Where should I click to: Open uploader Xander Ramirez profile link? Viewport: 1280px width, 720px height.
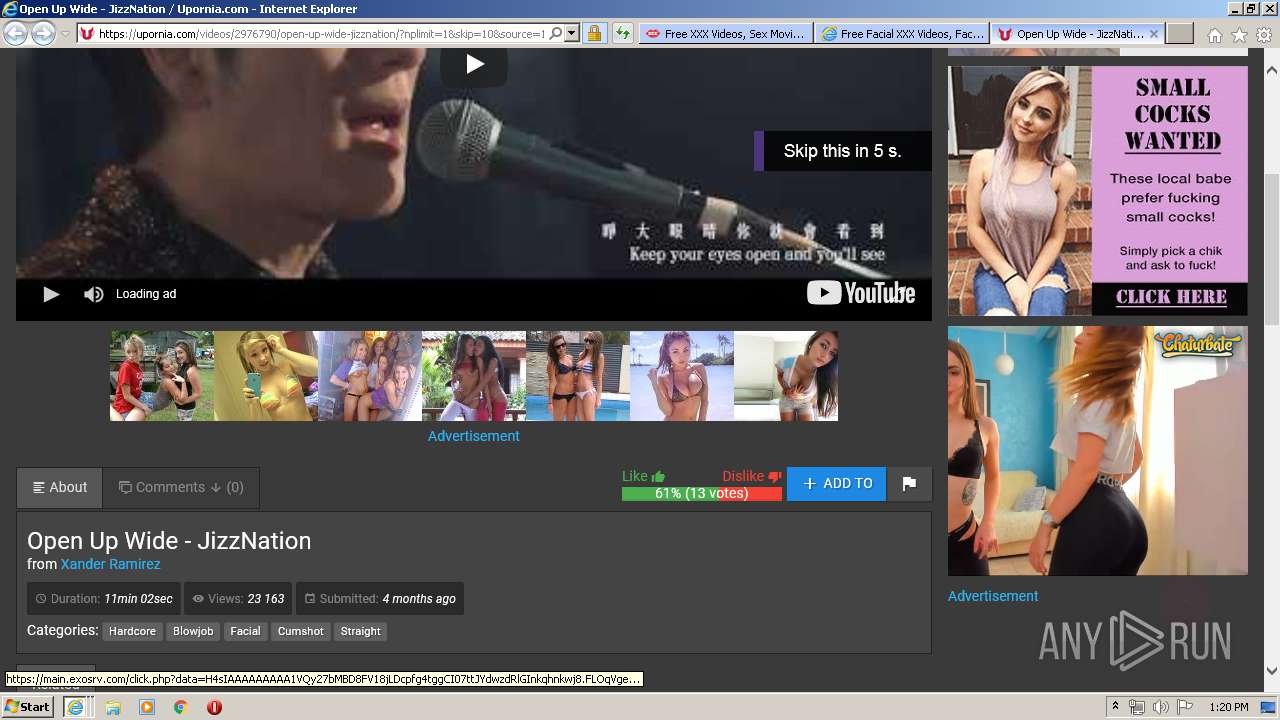click(110, 564)
